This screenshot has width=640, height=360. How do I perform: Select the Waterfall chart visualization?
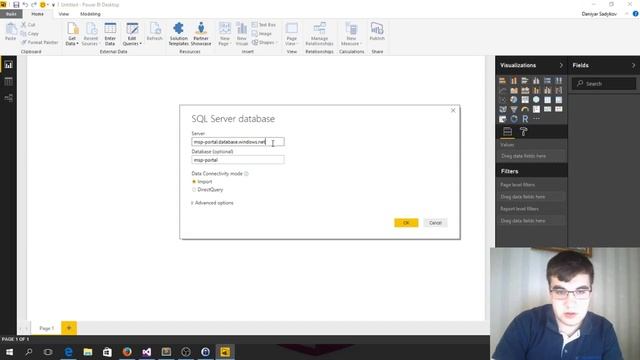tap(559, 90)
